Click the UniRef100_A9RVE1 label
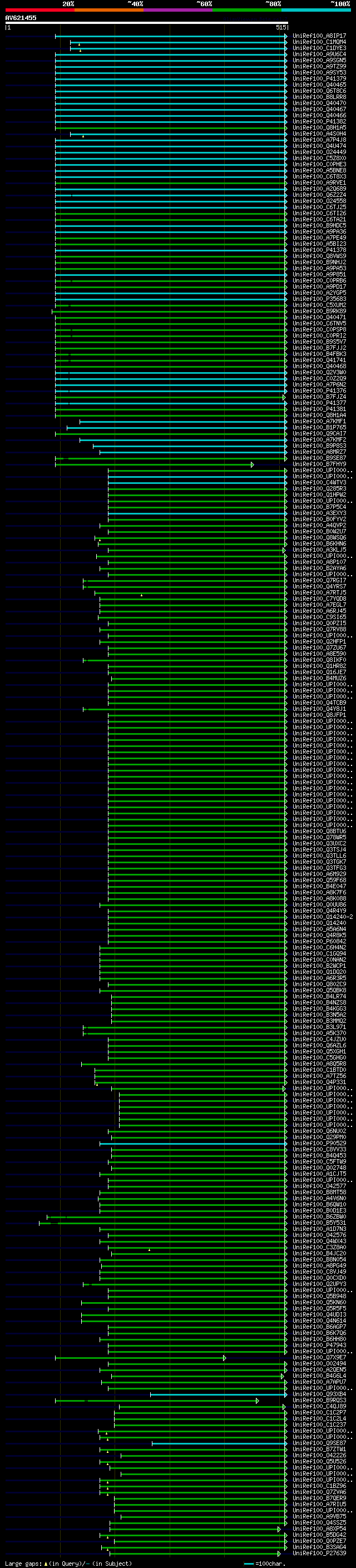 [319, 182]
